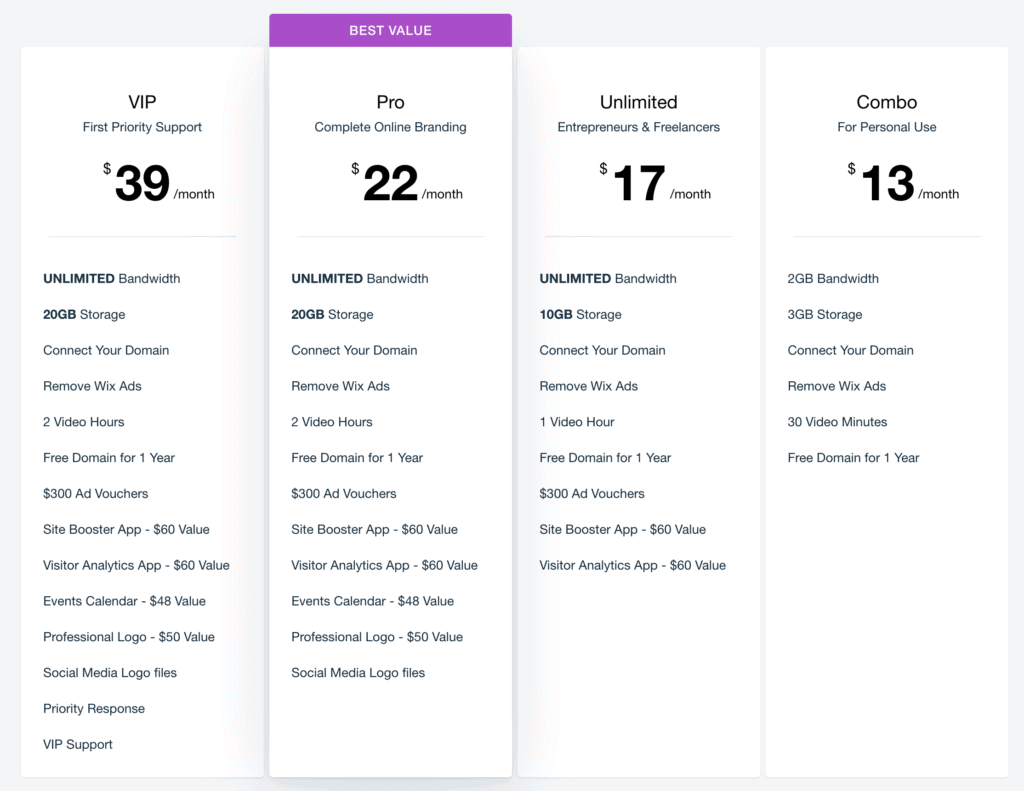The height and width of the screenshot is (791, 1024).
Task: Click the purple BEST VALUE banner
Action: (x=391, y=30)
